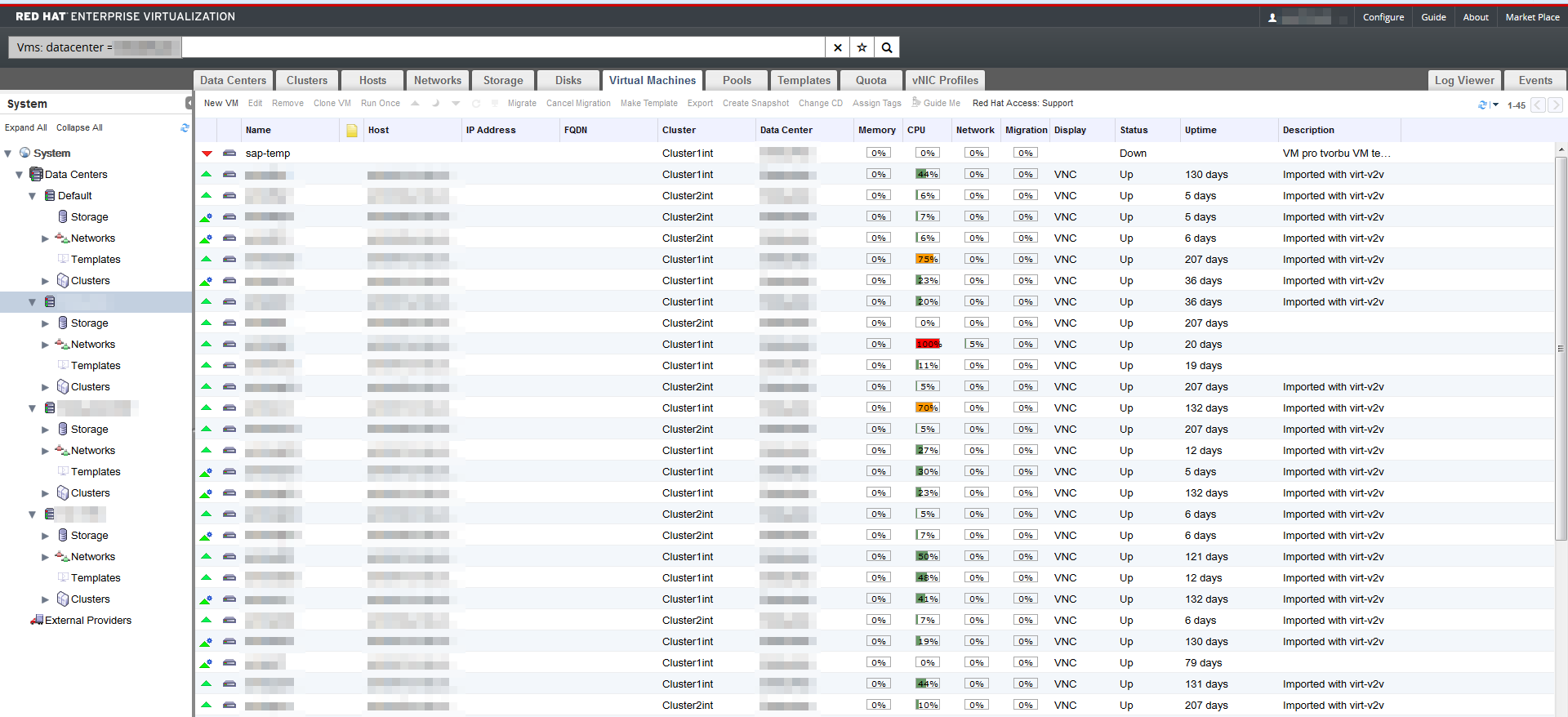Switch to the Data Centers tab
The height and width of the screenshot is (717, 1568).
(233, 80)
